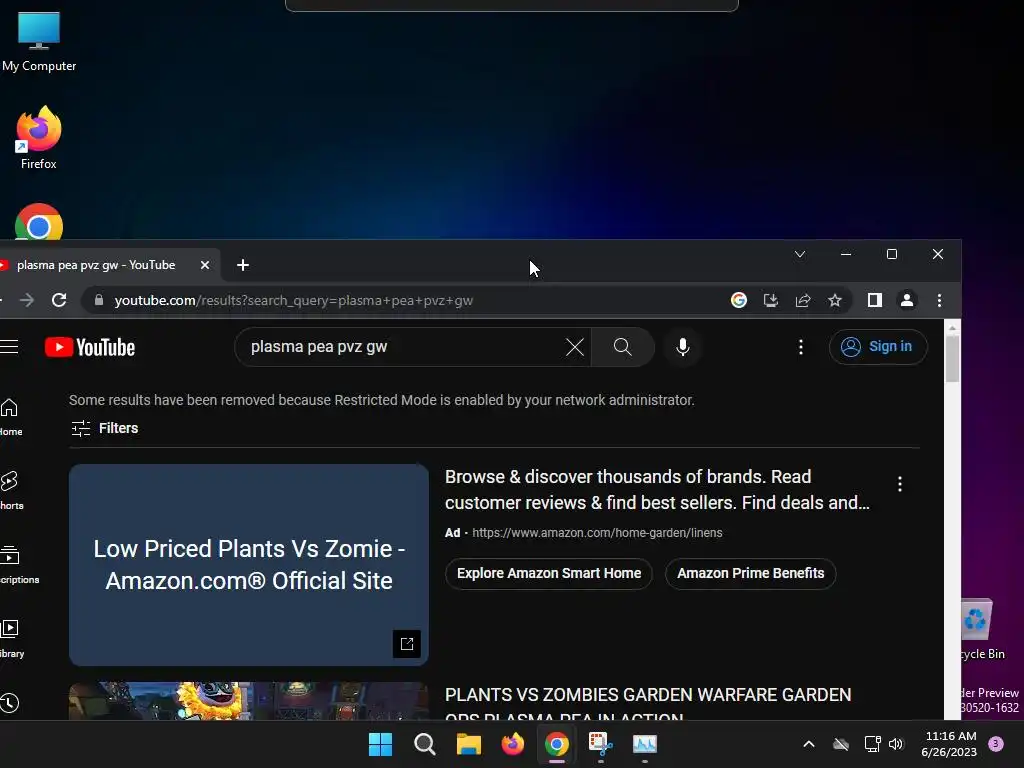Submit search with the magnifier button
1024x768 pixels.
pyautogui.click(x=623, y=347)
